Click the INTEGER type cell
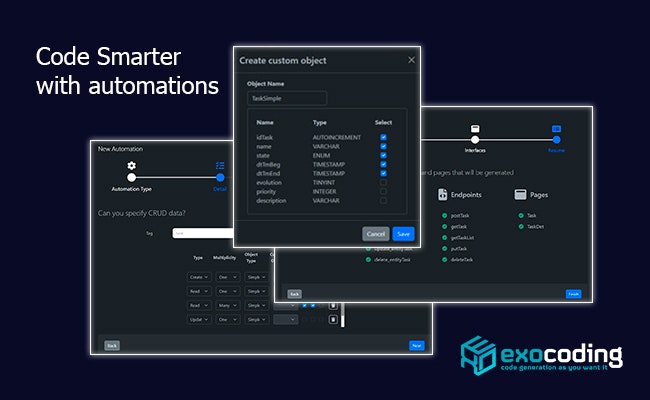This screenshot has height=400, width=650. pyautogui.click(x=324, y=192)
